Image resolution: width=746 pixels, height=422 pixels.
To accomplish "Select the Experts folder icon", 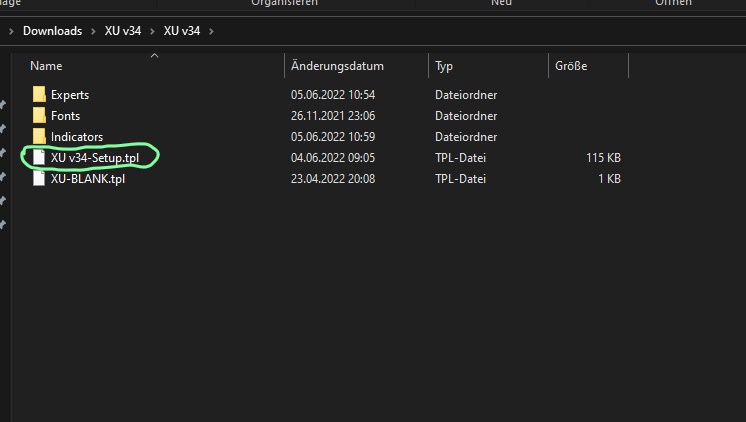I will coord(39,95).
